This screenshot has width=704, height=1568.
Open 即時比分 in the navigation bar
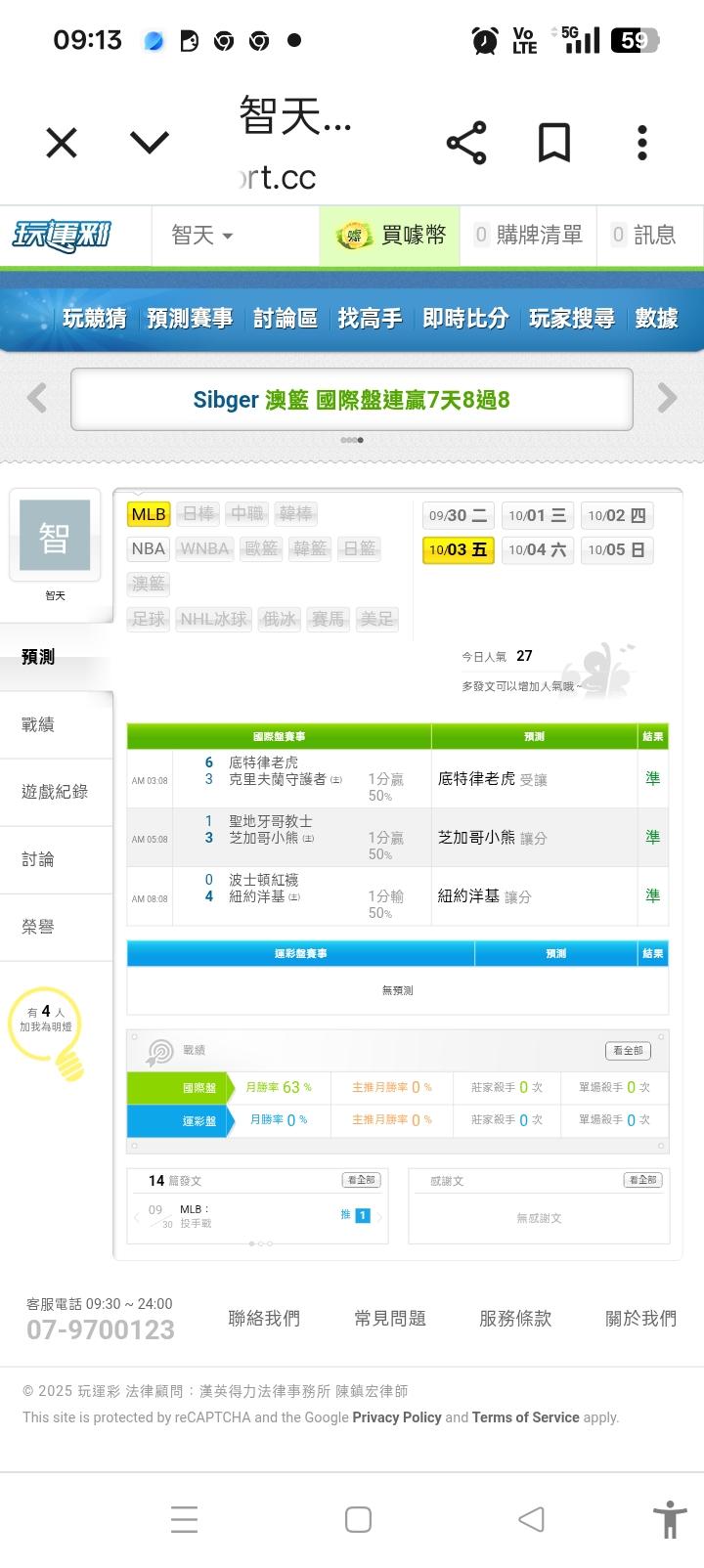click(465, 319)
